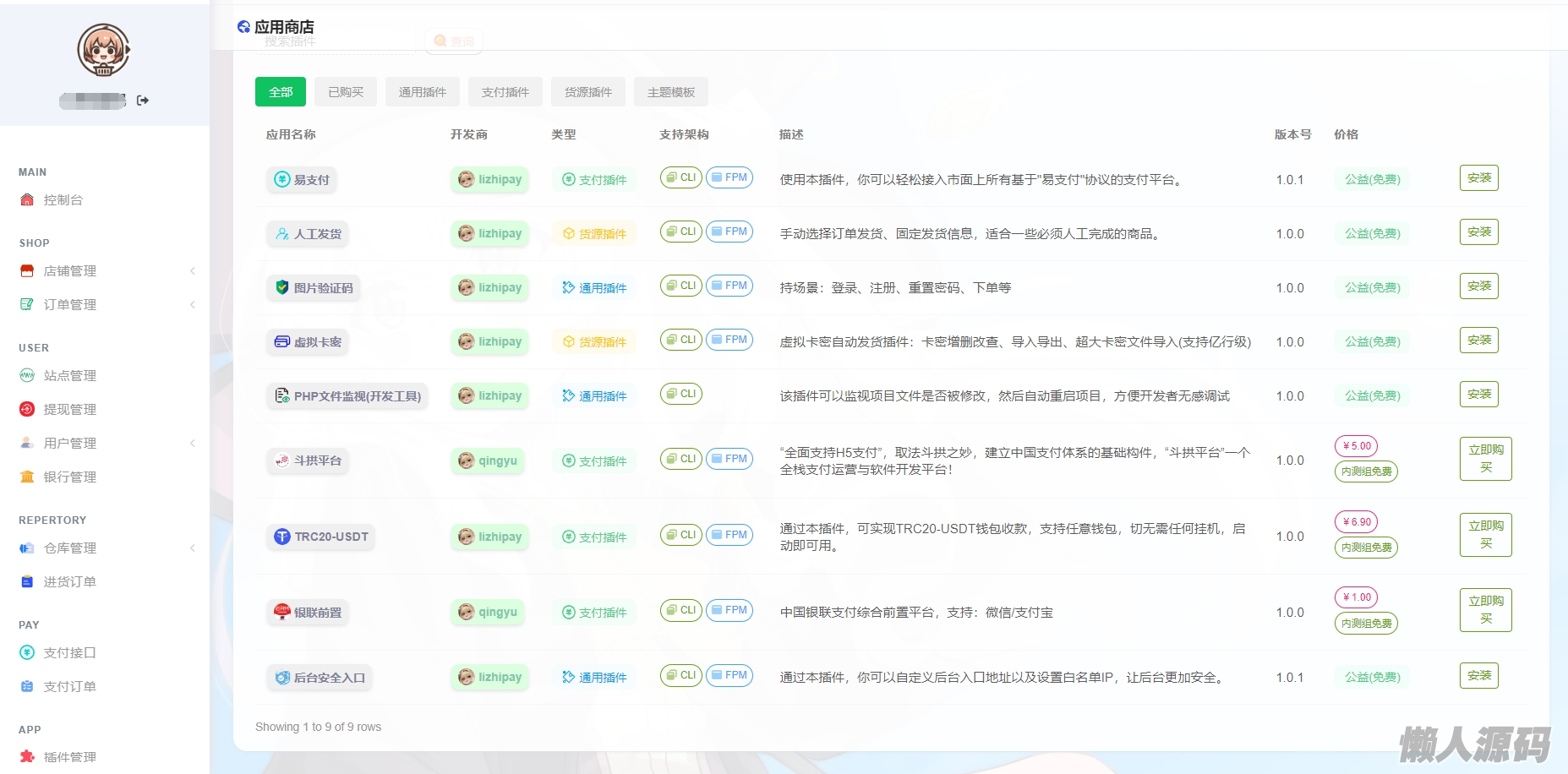
Task: Open the 主题模板 tab
Action: click(x=671, y=92)
